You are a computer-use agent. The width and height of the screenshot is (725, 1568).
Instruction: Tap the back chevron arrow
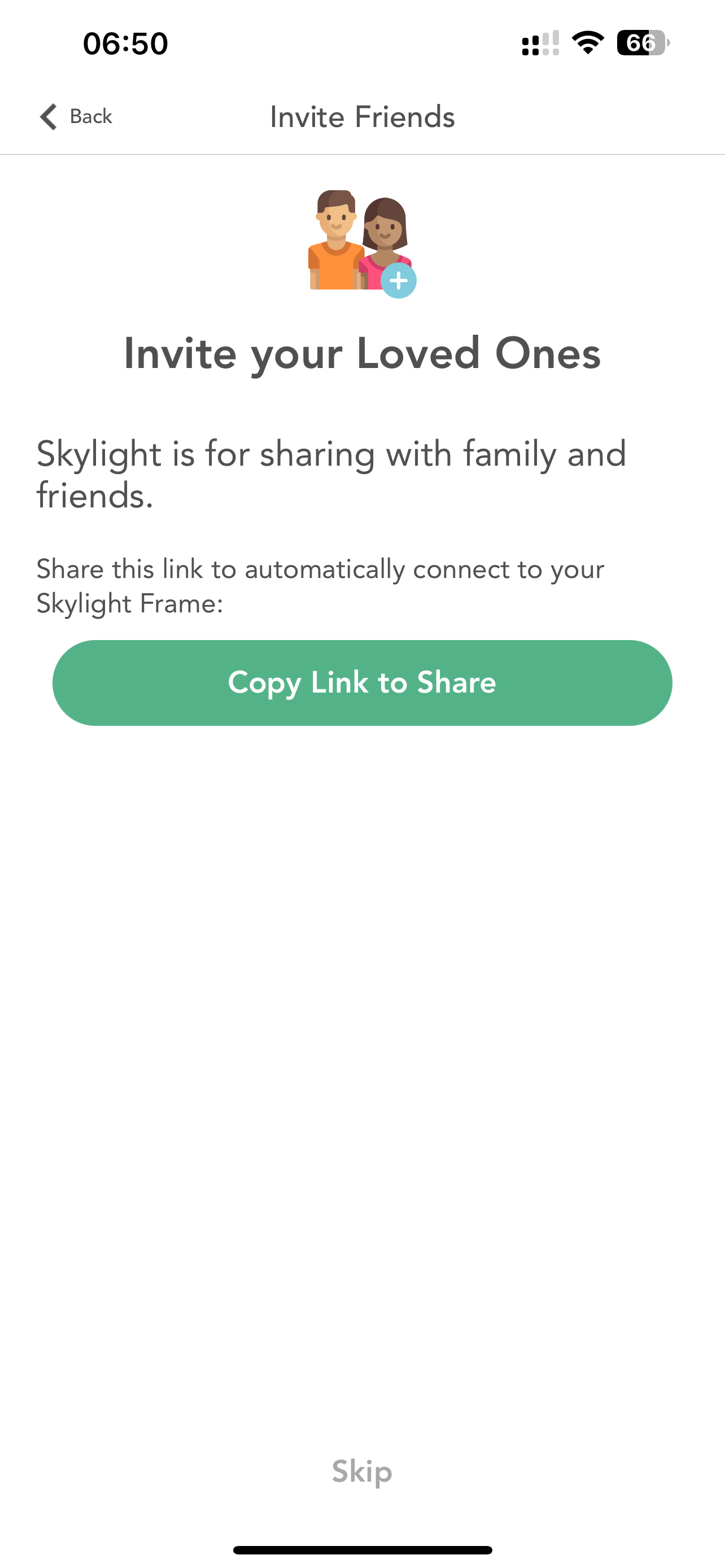[x=49, y=116]
